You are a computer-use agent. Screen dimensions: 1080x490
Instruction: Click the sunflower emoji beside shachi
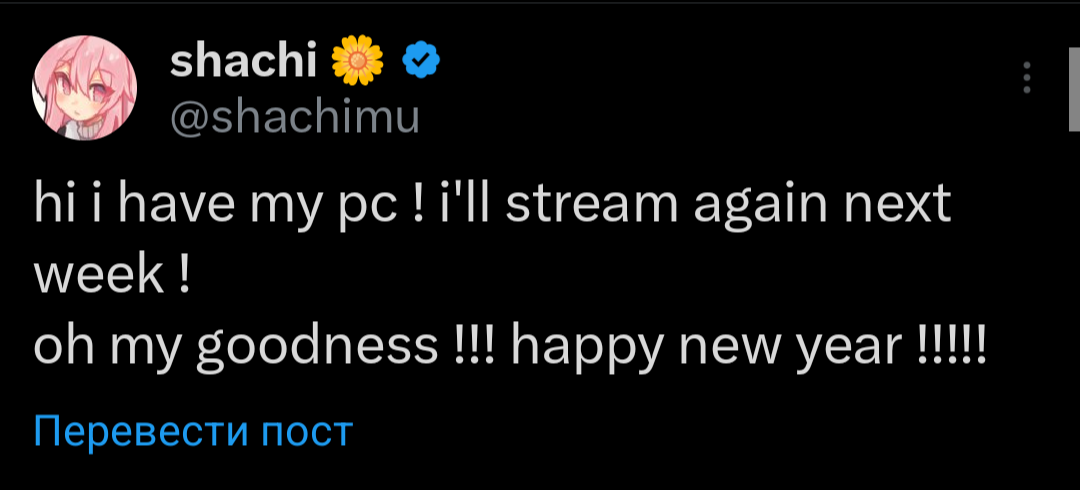[357, 63]
